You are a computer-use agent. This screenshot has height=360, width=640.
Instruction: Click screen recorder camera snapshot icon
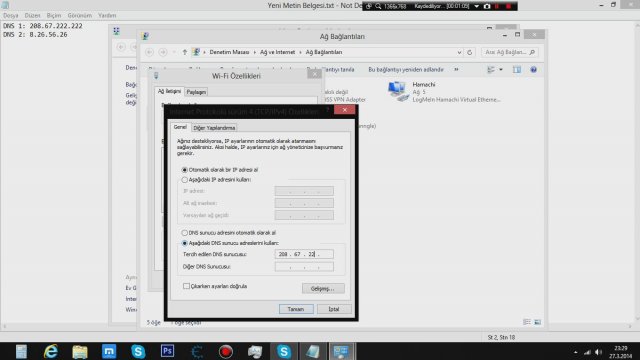[487, 6]
